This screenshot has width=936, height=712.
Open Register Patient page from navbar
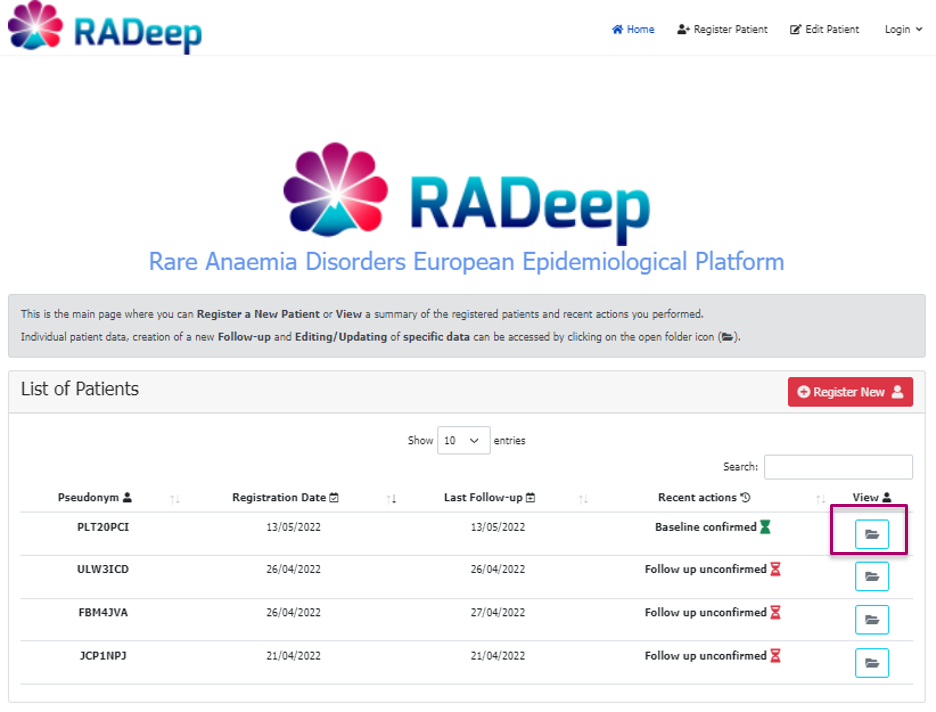click(722, 29)
